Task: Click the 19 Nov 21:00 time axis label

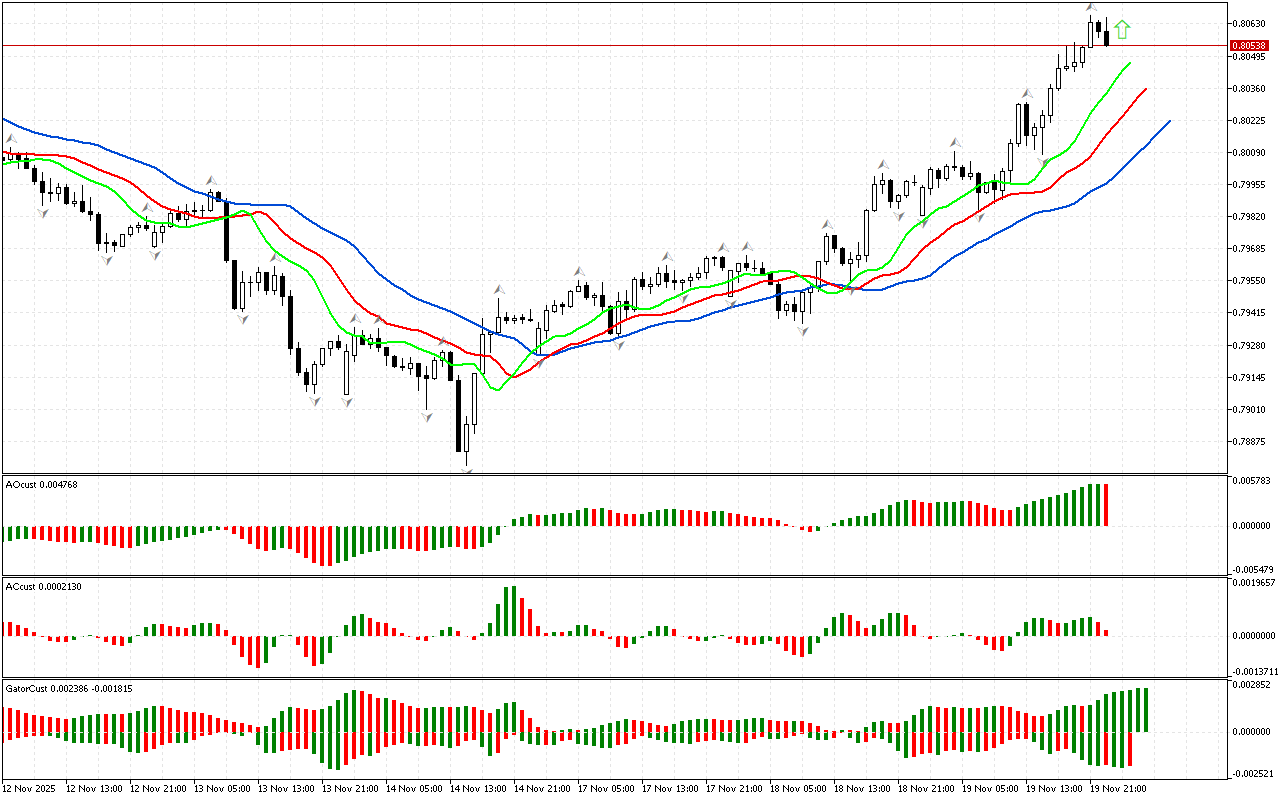Action: [x=1117, y=788]
